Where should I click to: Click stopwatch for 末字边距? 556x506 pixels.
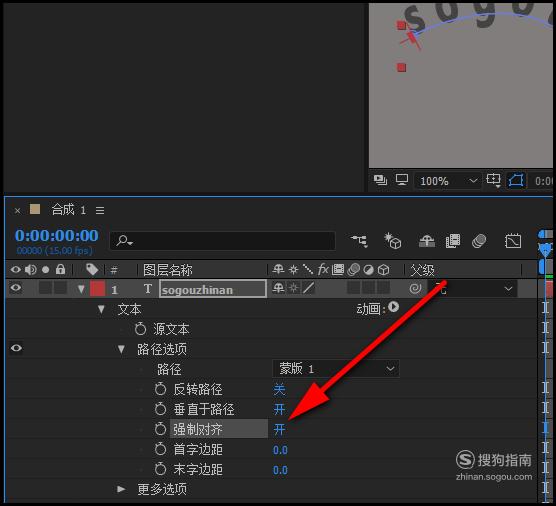(x=160, y=469)
